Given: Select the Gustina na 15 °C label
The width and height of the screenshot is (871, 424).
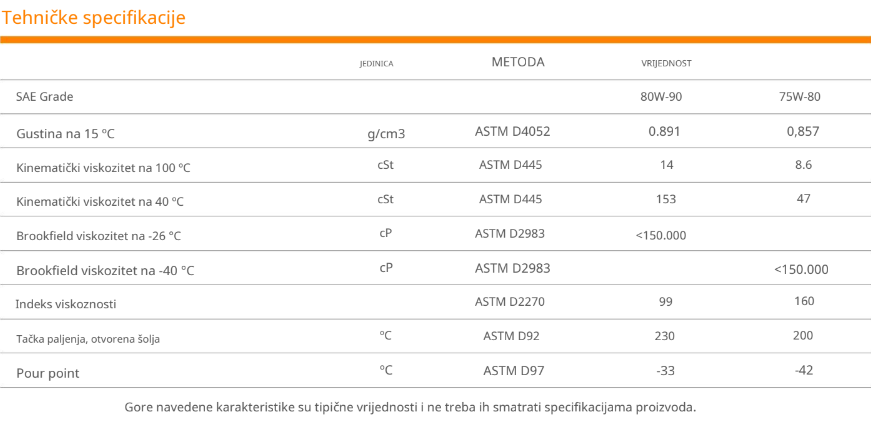Looking at the screenshot, I should (73, 133).
